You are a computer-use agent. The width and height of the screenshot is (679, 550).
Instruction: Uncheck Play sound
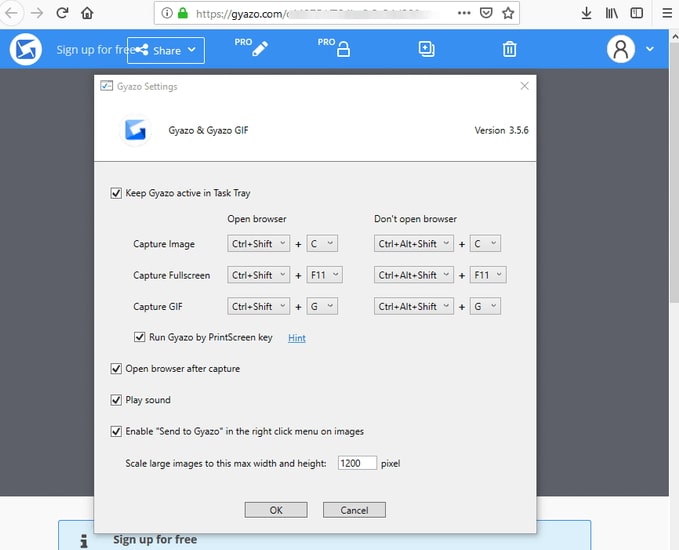pos(116,400)
